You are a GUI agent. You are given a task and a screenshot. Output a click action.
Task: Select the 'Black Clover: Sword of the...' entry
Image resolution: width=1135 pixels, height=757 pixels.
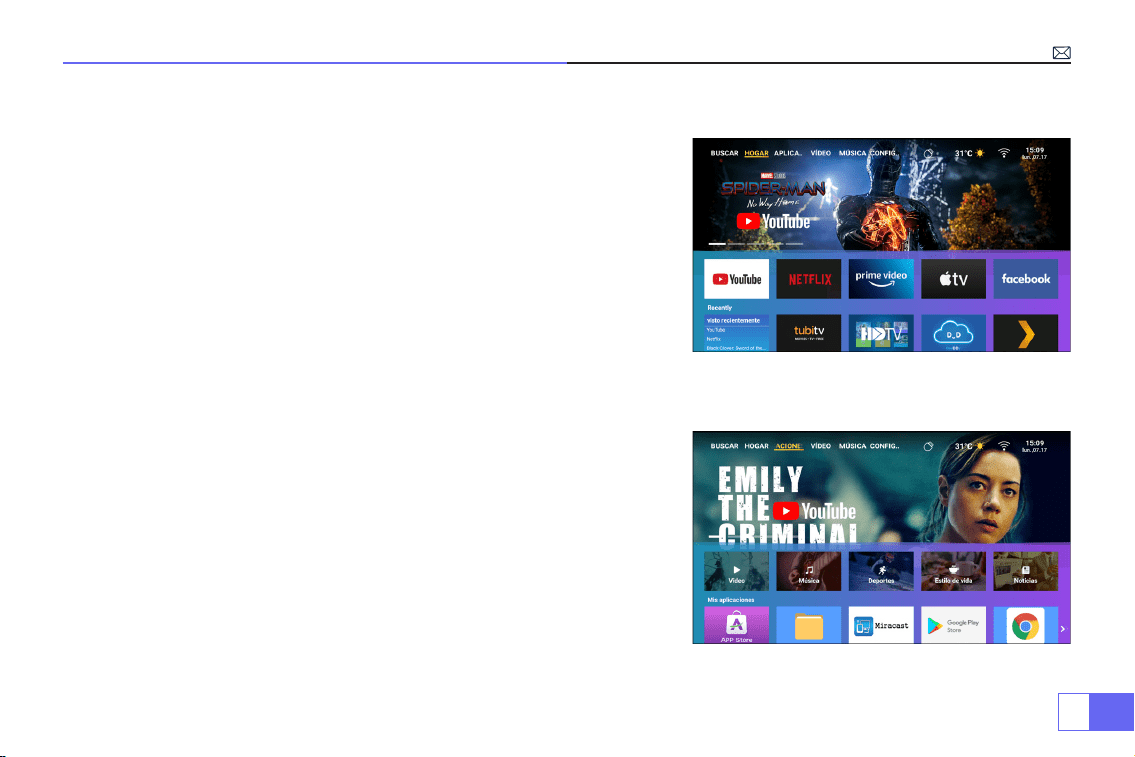click(735, 348)
